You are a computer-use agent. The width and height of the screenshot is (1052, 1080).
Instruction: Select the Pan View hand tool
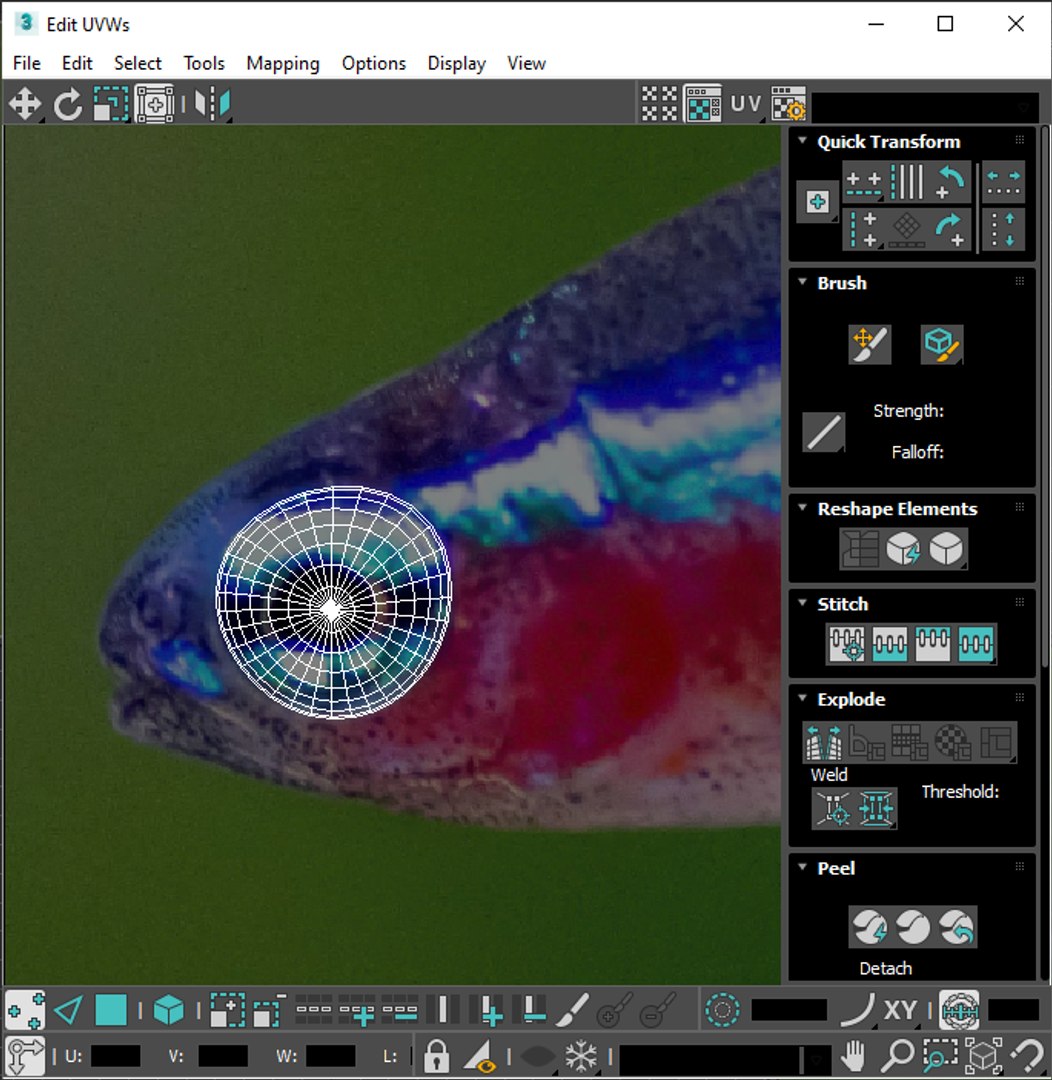(x=854, y=1056)
